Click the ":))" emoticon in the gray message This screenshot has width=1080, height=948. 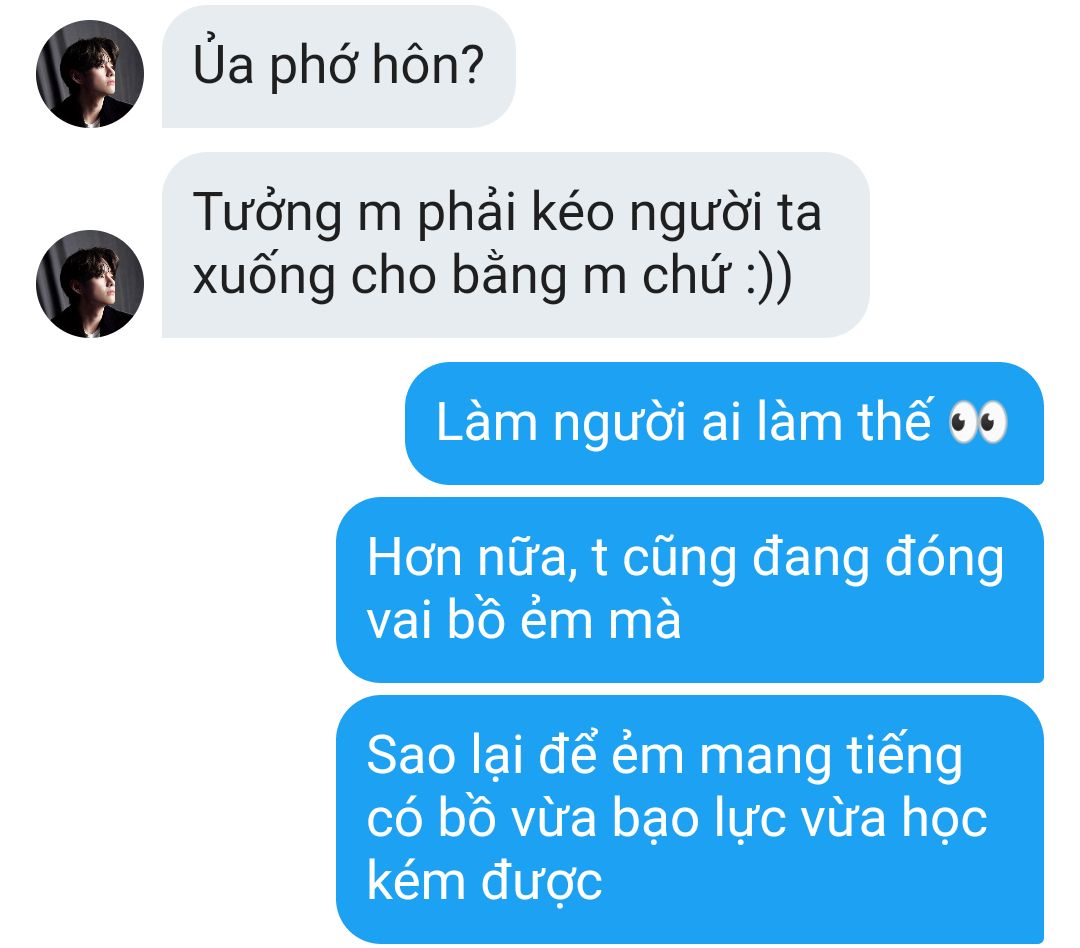(769, 277)
